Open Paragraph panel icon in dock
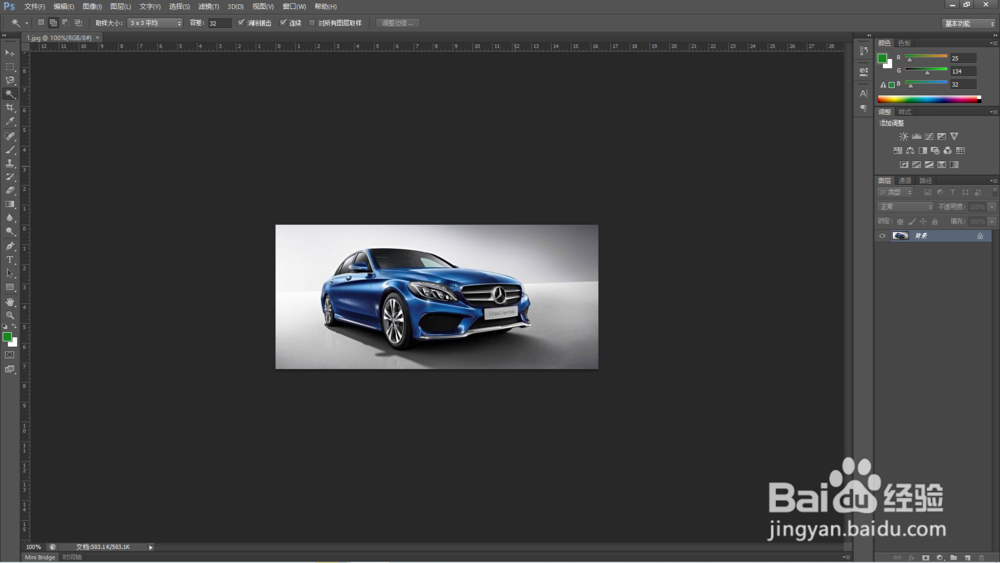This screenshot has height=563, width=1000. click(864, 108)
